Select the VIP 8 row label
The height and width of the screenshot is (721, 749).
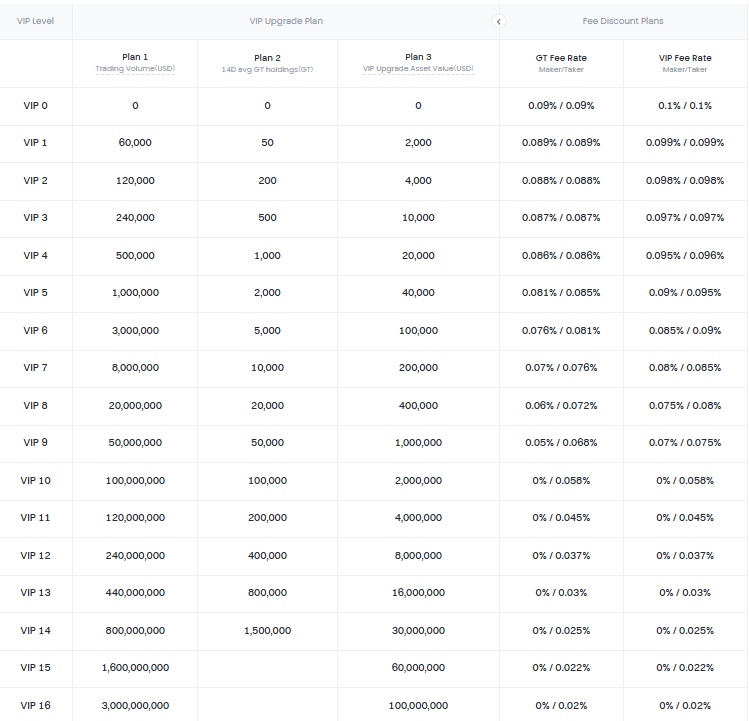[36, 406]
